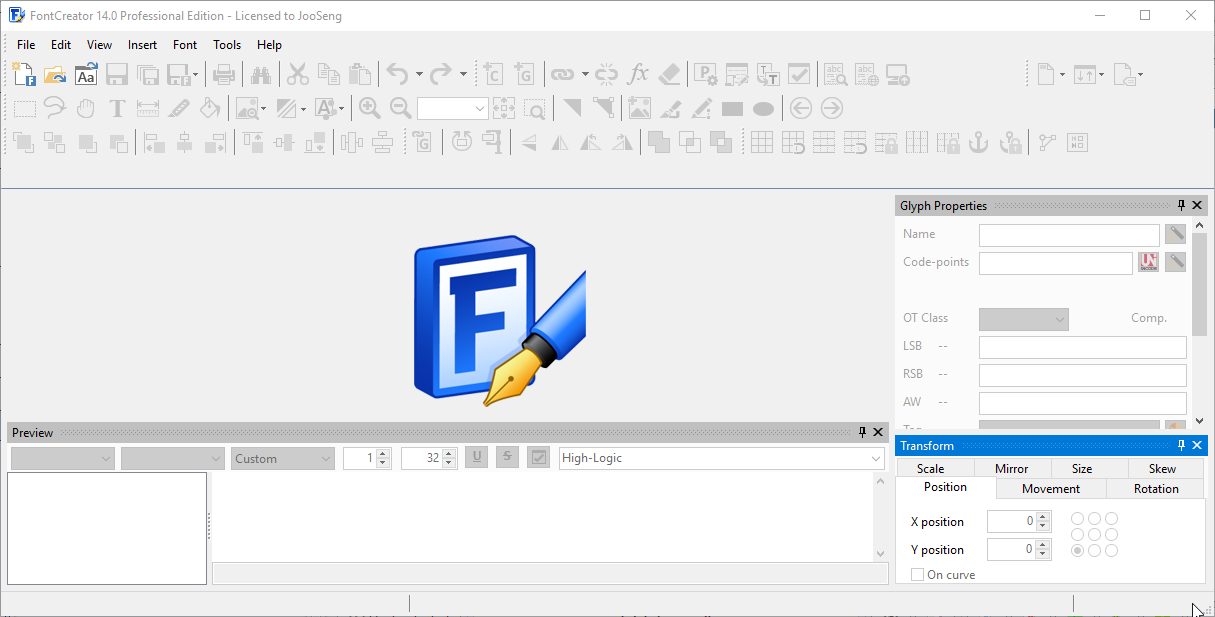Create a new font with the New icon
This screenshot has height=617, width=1215.
click(x=25, y=74)
